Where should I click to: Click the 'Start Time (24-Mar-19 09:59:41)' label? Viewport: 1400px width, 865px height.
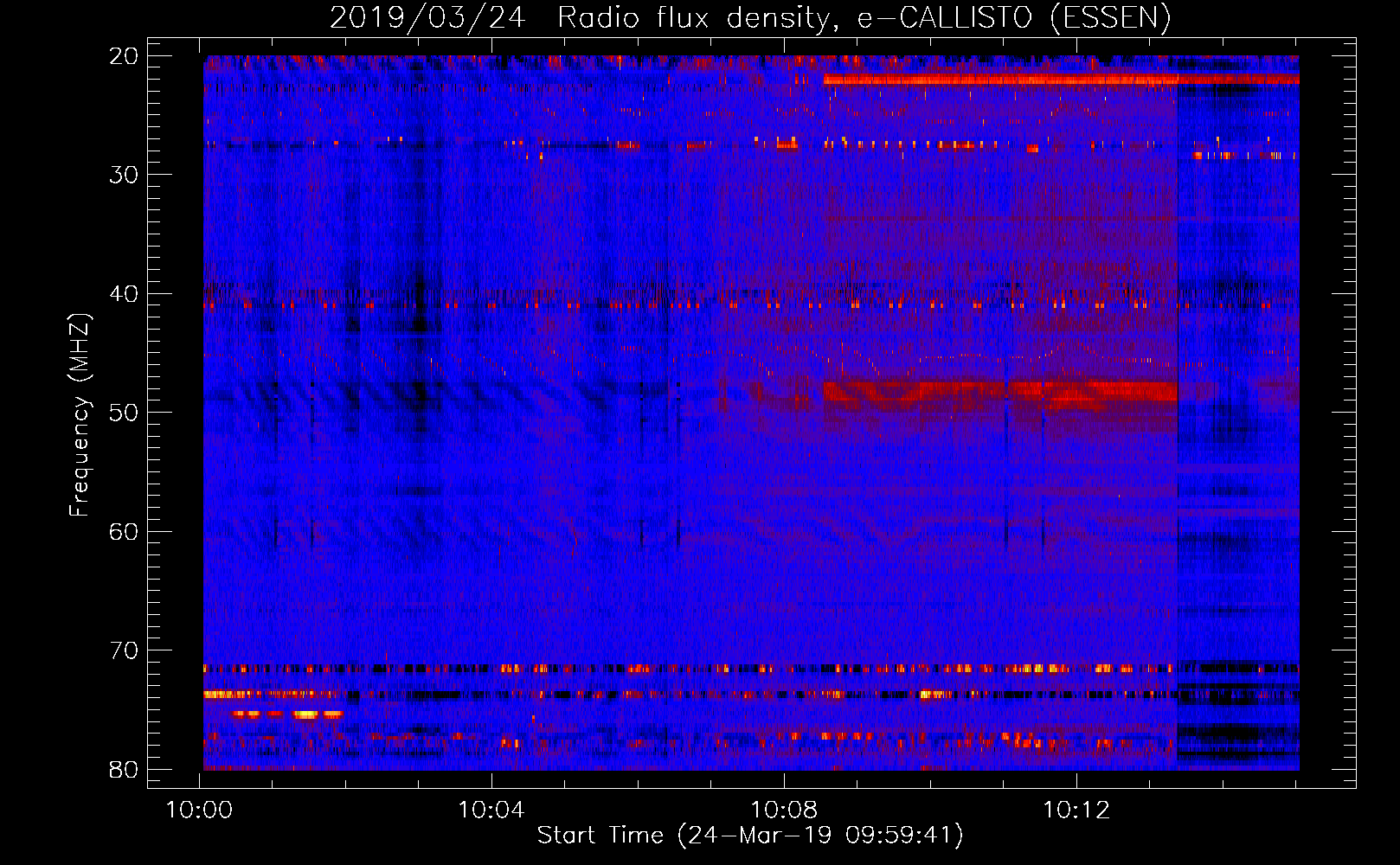pyautogui.click(x=750, y=836)
